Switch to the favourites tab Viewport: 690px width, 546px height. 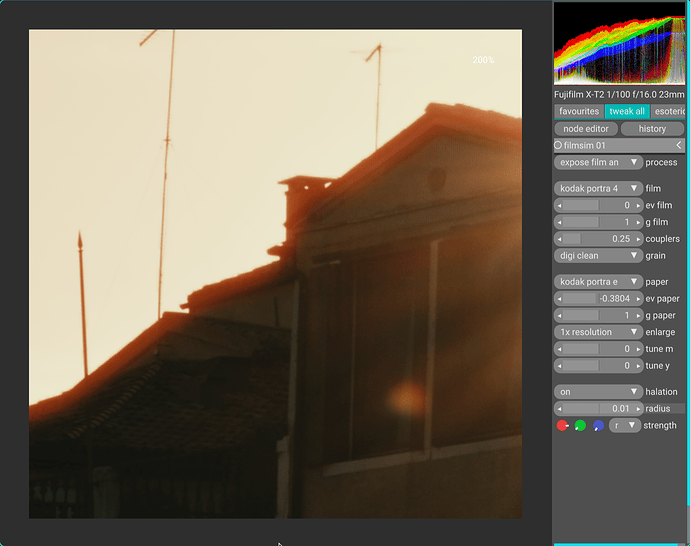(579, 111)
